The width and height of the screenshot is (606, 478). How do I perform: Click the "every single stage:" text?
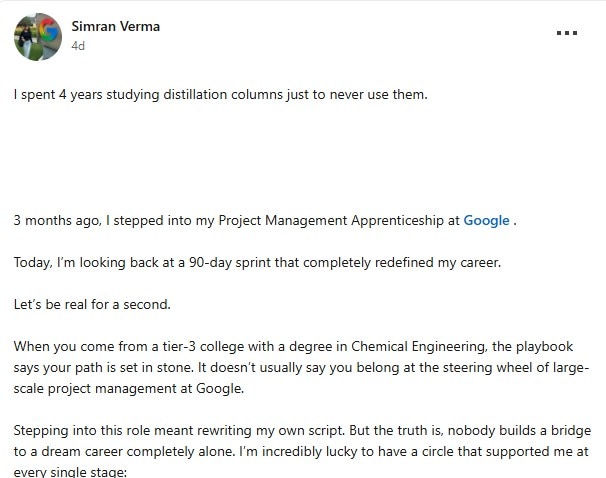(70, 472)
